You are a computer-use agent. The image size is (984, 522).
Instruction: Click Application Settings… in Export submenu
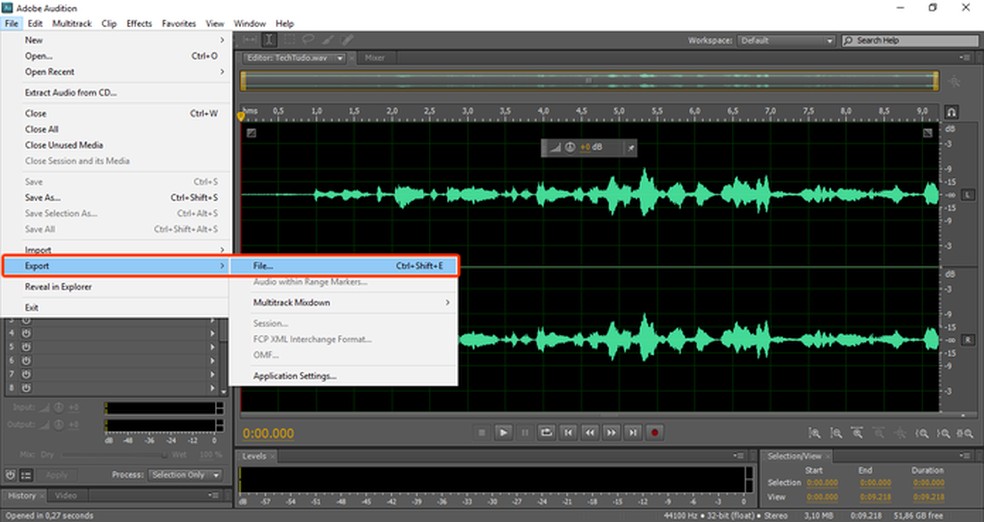pyautogui.click(x=295, y=376)
